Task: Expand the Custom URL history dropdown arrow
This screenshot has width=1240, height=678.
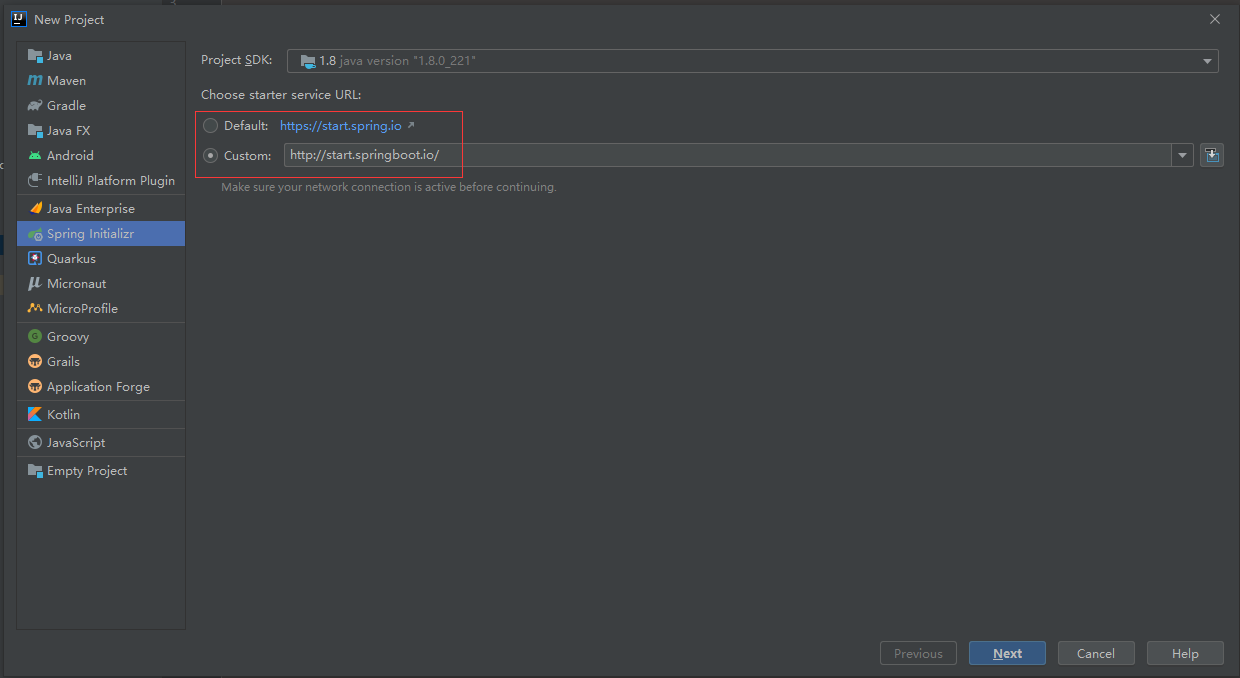Action: (x=1183, y=155)
